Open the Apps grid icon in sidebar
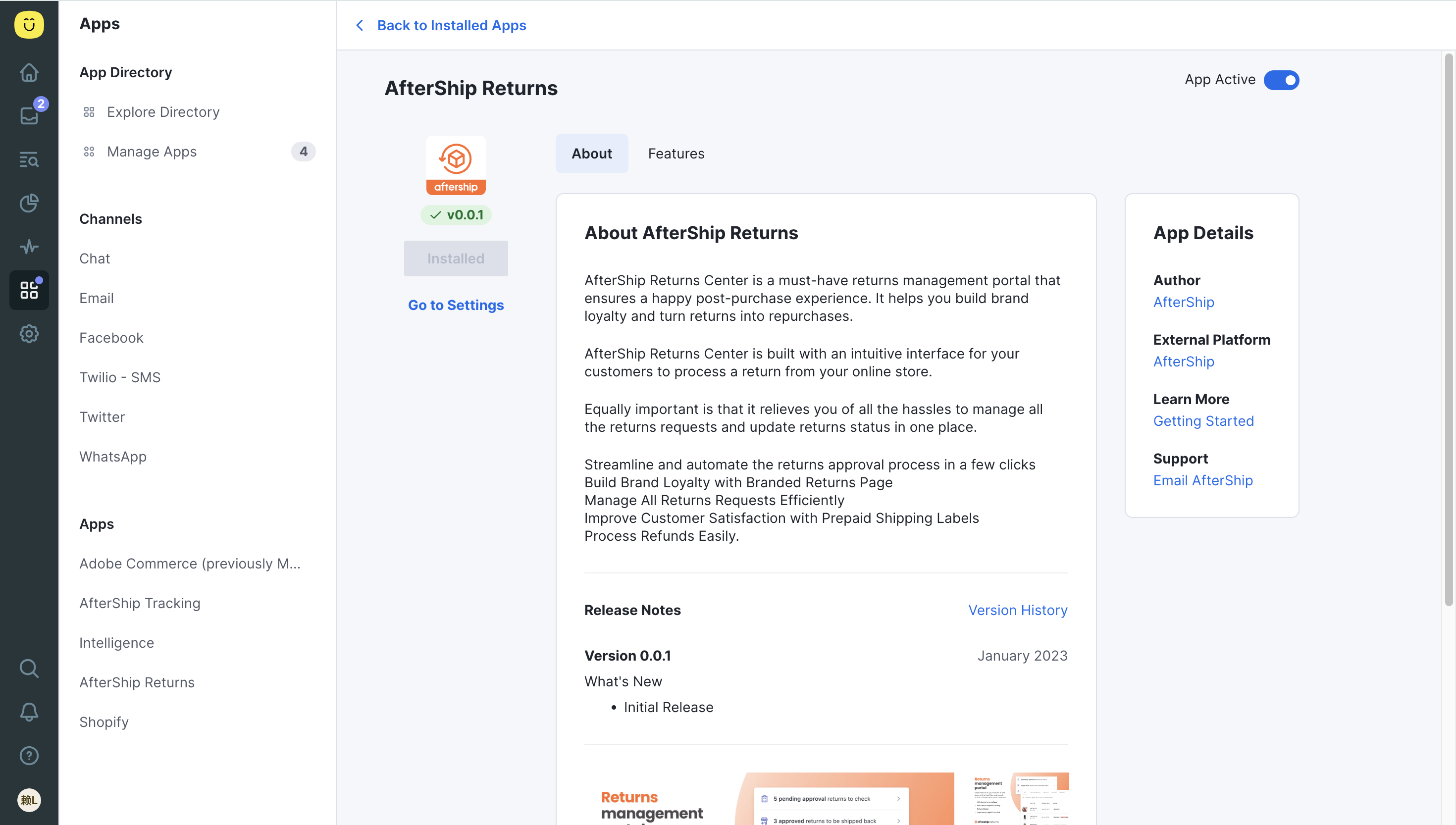Viewport: 1456px width, 825px height. [x=29, y=290]
